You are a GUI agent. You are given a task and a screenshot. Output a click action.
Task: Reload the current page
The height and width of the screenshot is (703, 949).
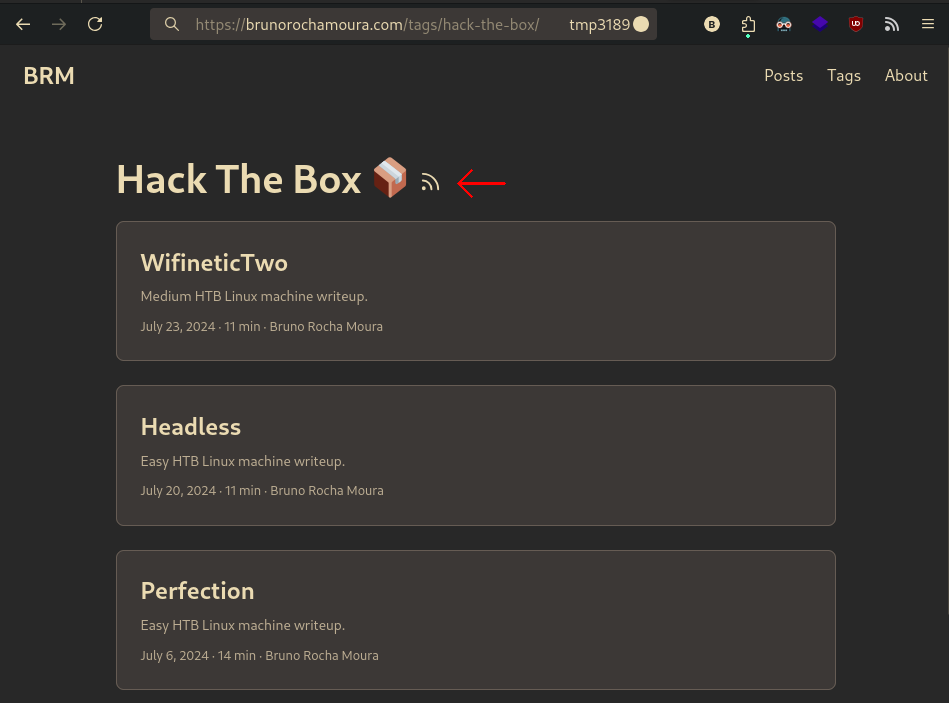95,24
